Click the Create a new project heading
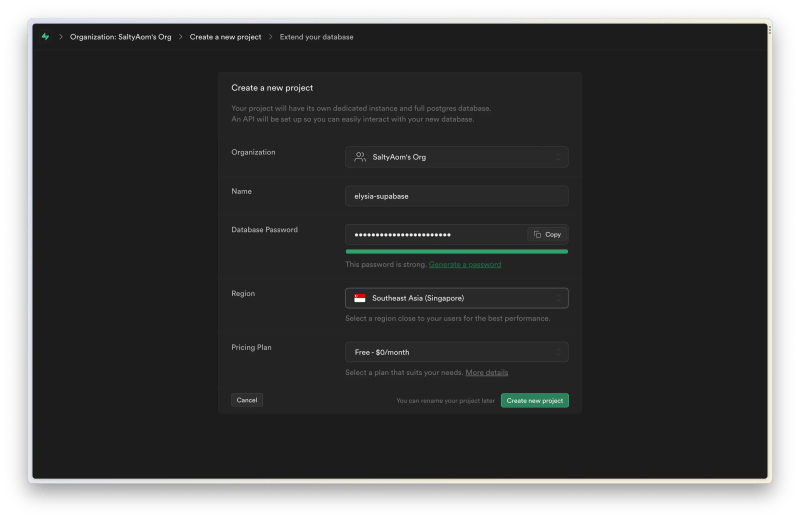 [272, 88]
